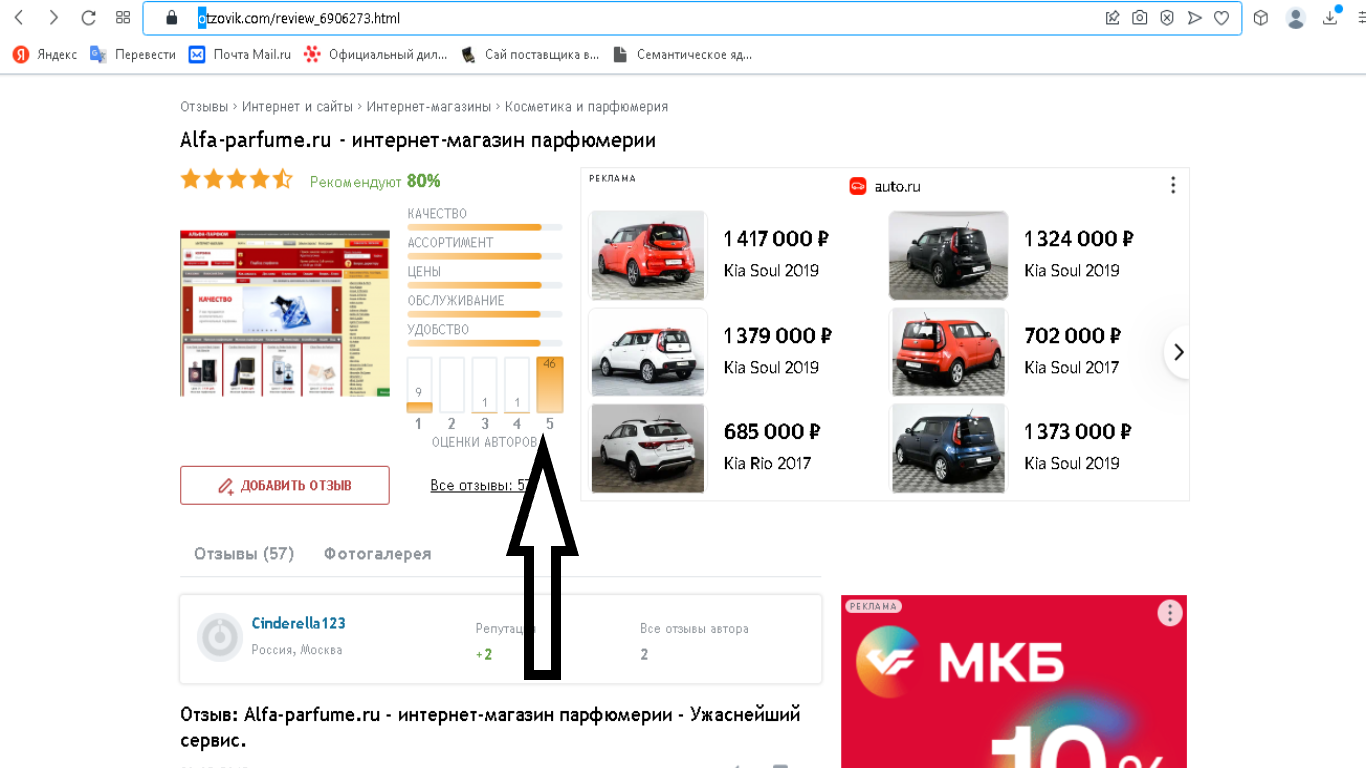Screen dimensions: 1366x768
Task: Click Рекомендуют 80% text
Action: click(375, 181)
